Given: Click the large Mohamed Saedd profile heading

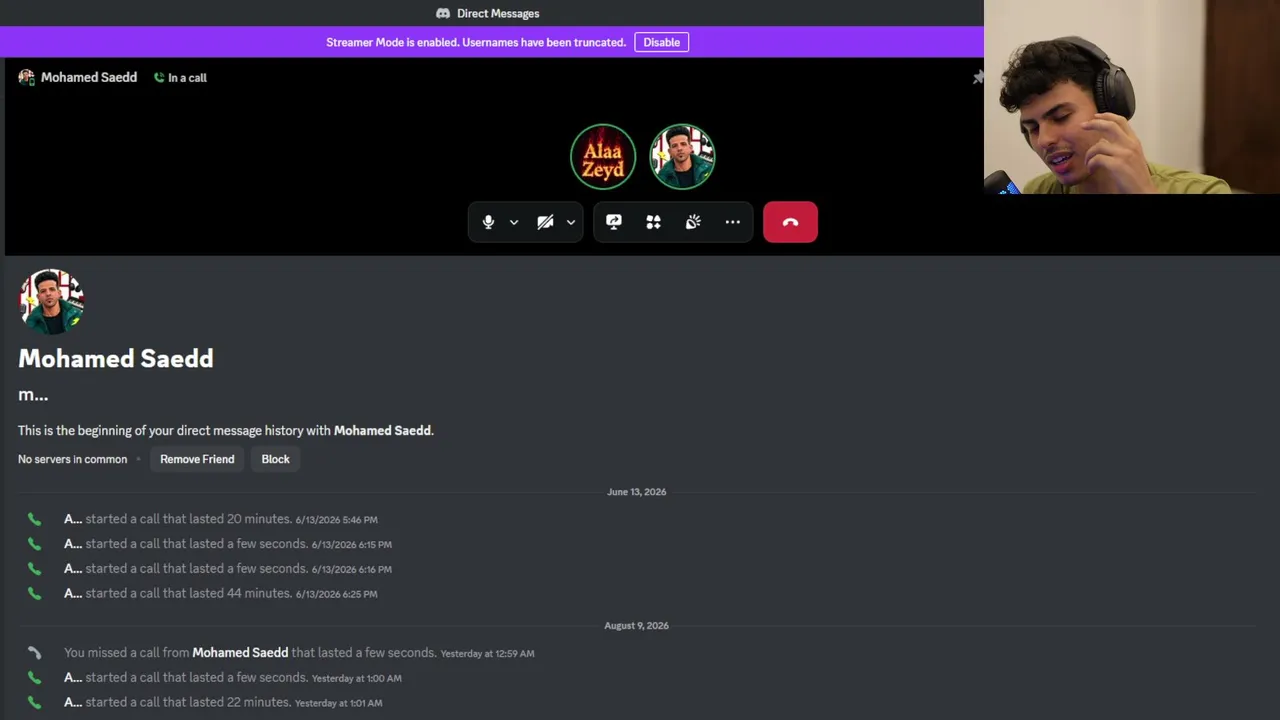Looking at the screenshot, I should [x=116, y=358].
